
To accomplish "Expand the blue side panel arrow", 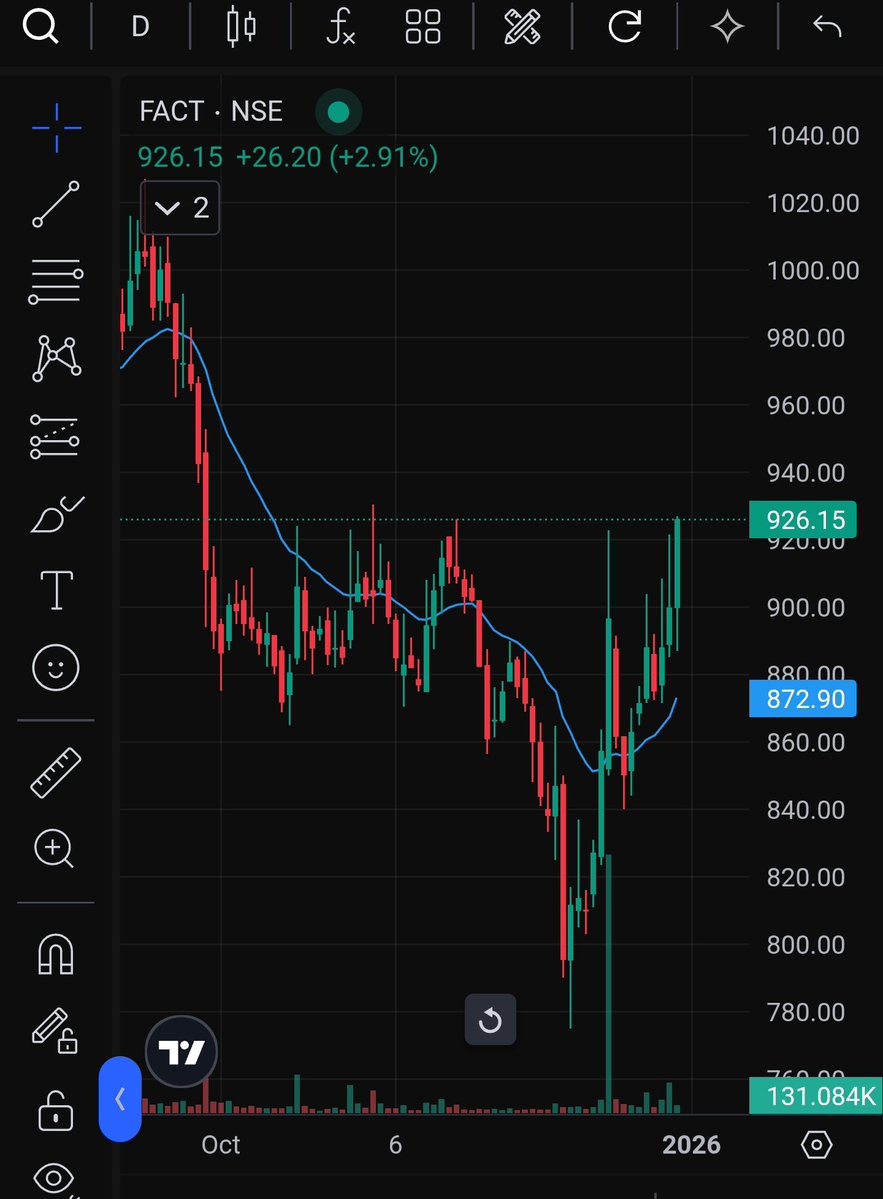I will click(x=120, y=1099).
